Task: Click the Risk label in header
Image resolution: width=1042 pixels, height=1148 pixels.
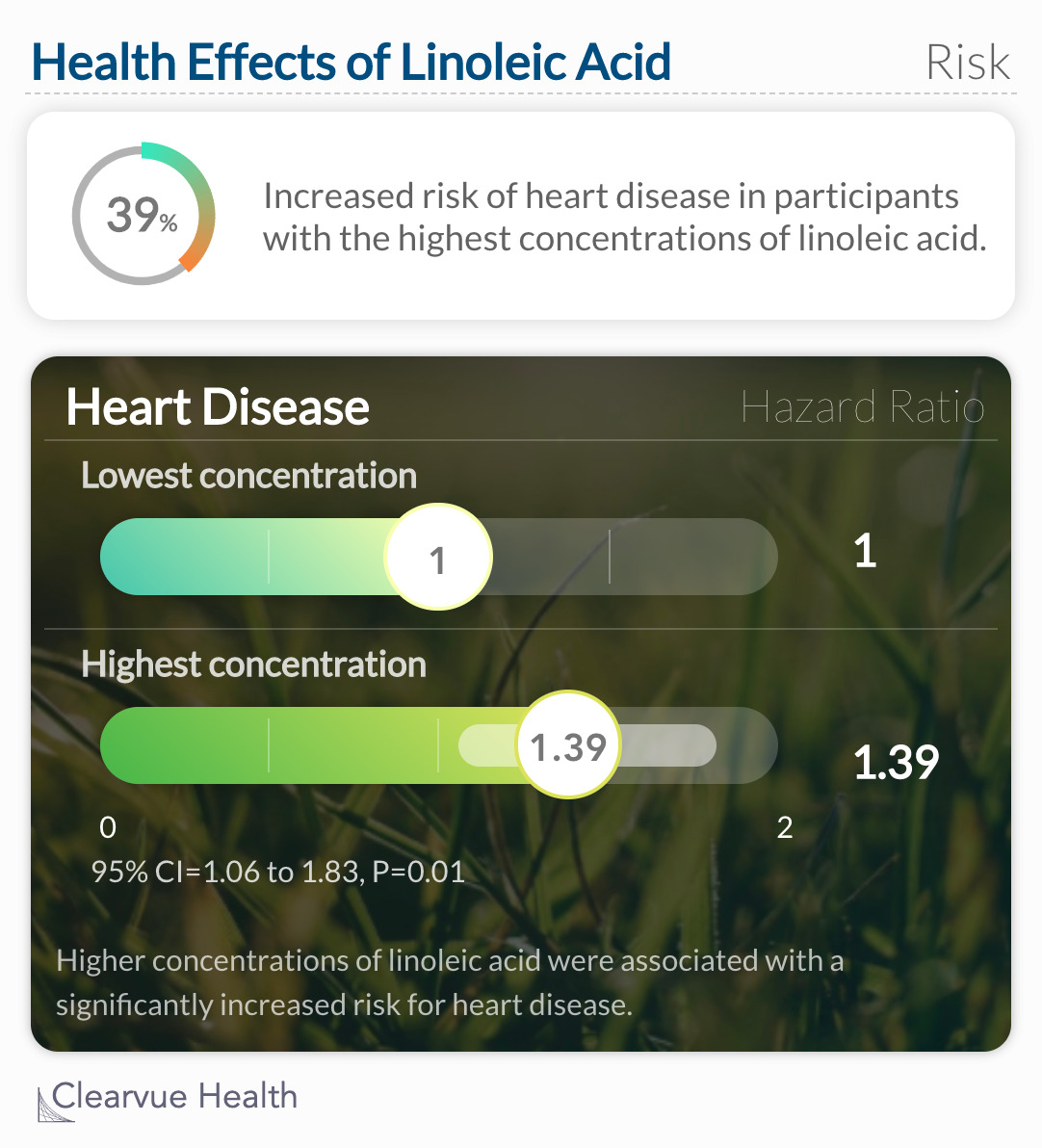Action: [967, 63]
